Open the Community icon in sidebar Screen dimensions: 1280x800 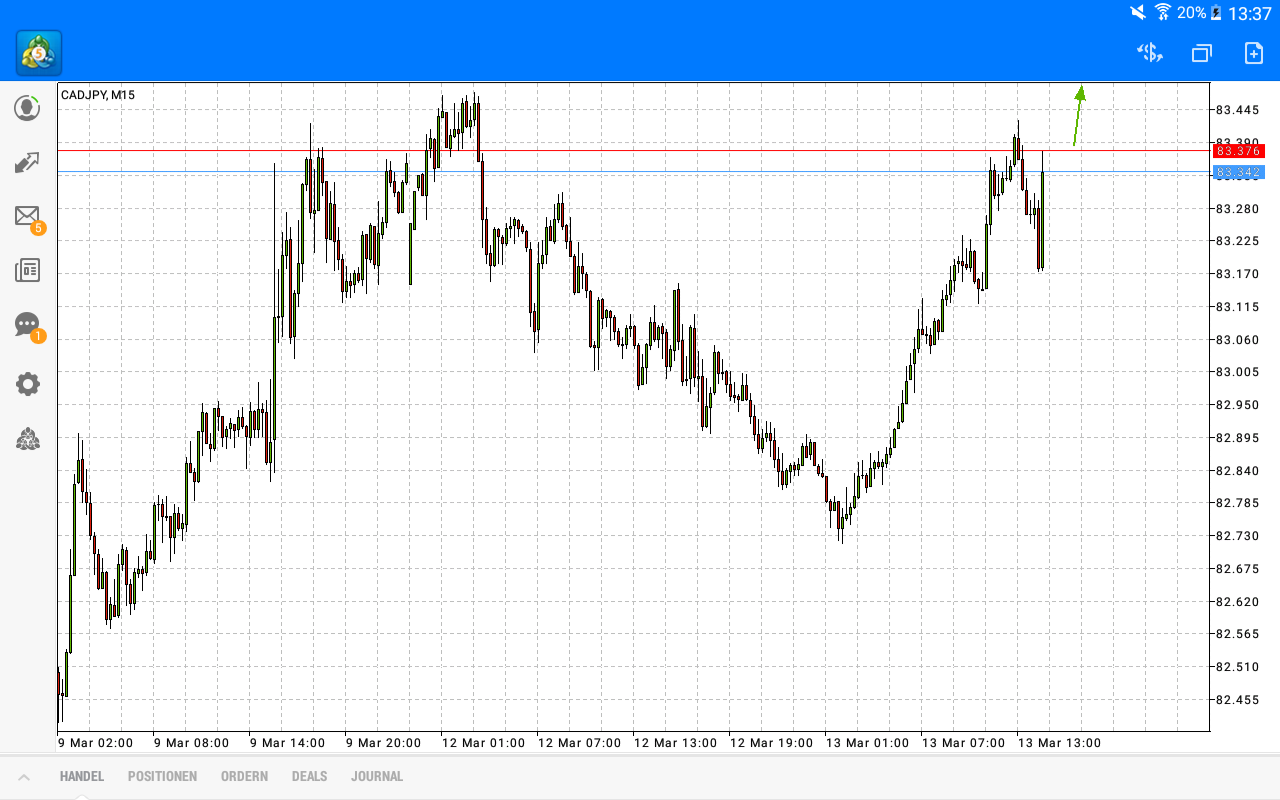tap(27, 440)
